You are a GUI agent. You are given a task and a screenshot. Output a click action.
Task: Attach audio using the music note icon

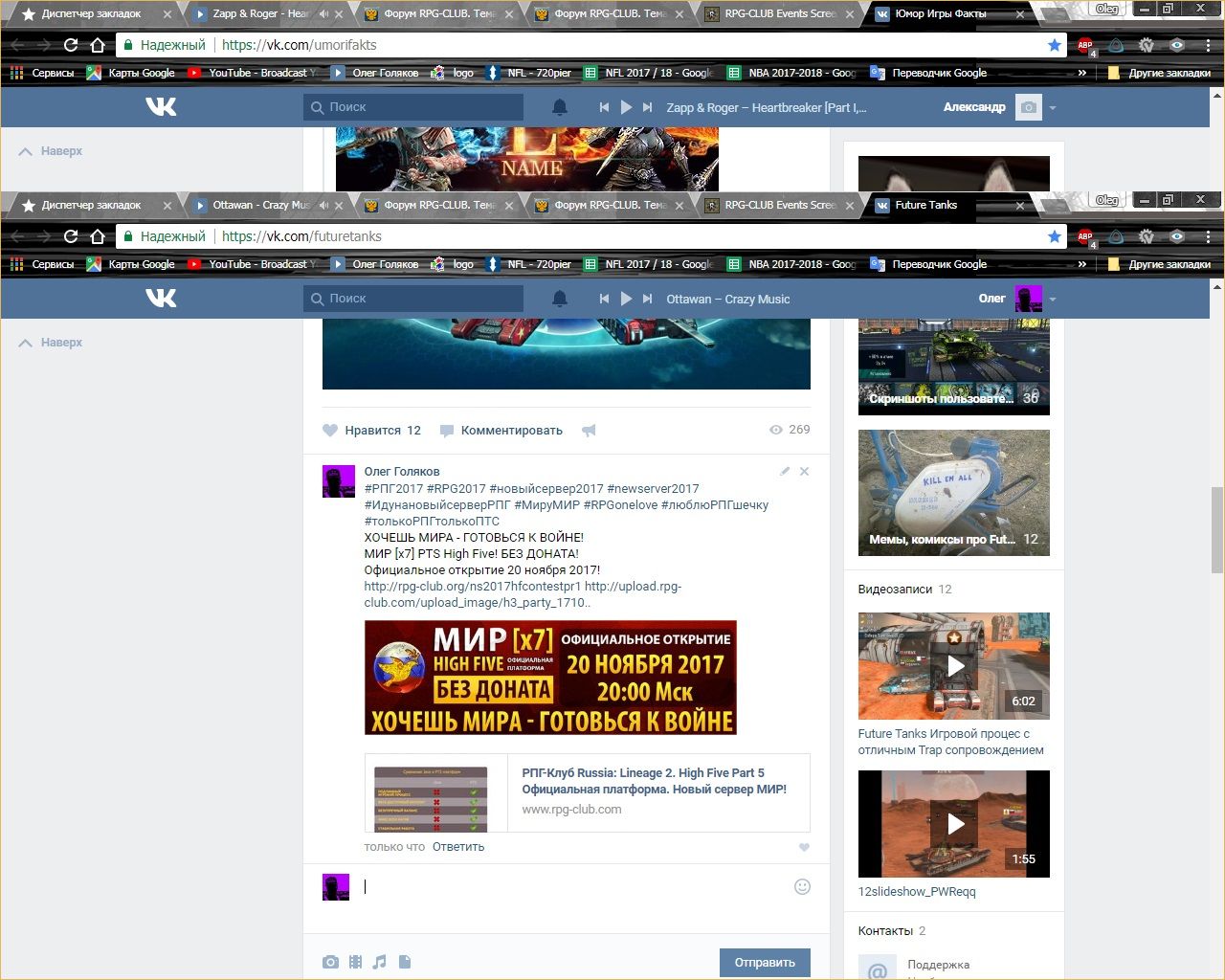tap(380, 962)
